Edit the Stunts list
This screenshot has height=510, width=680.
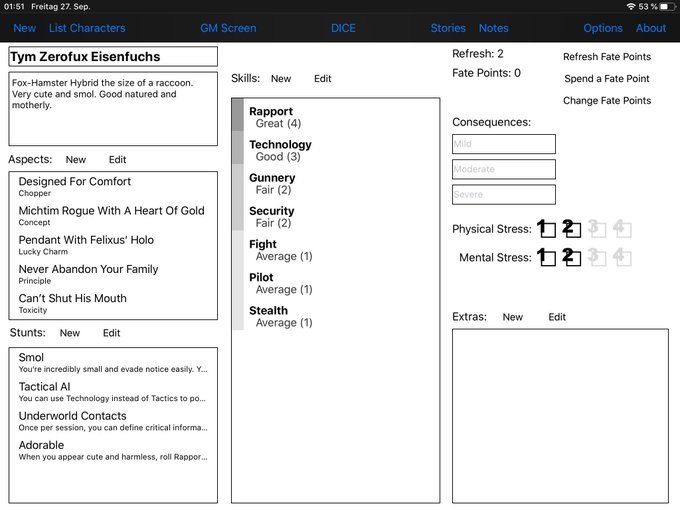pyautogui.click(x=111, y=333)
